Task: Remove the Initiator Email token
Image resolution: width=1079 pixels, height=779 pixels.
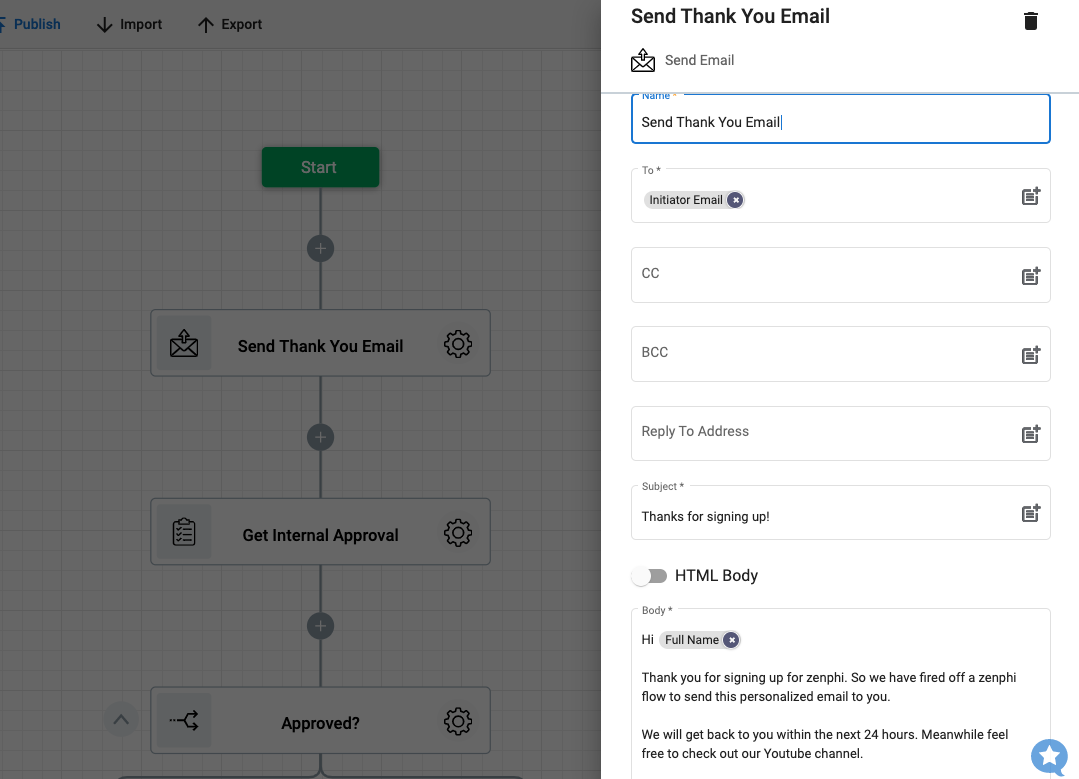Action: 735,200
